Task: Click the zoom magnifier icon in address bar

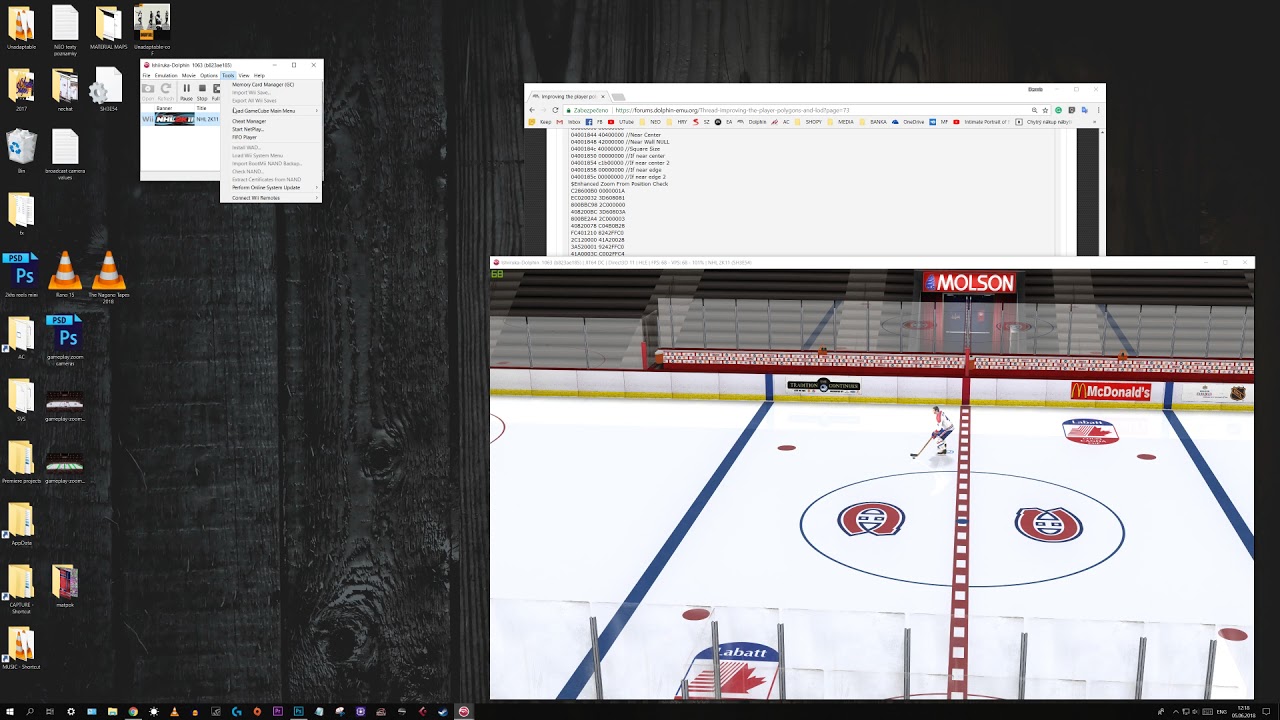Action: click(1034, 110)
